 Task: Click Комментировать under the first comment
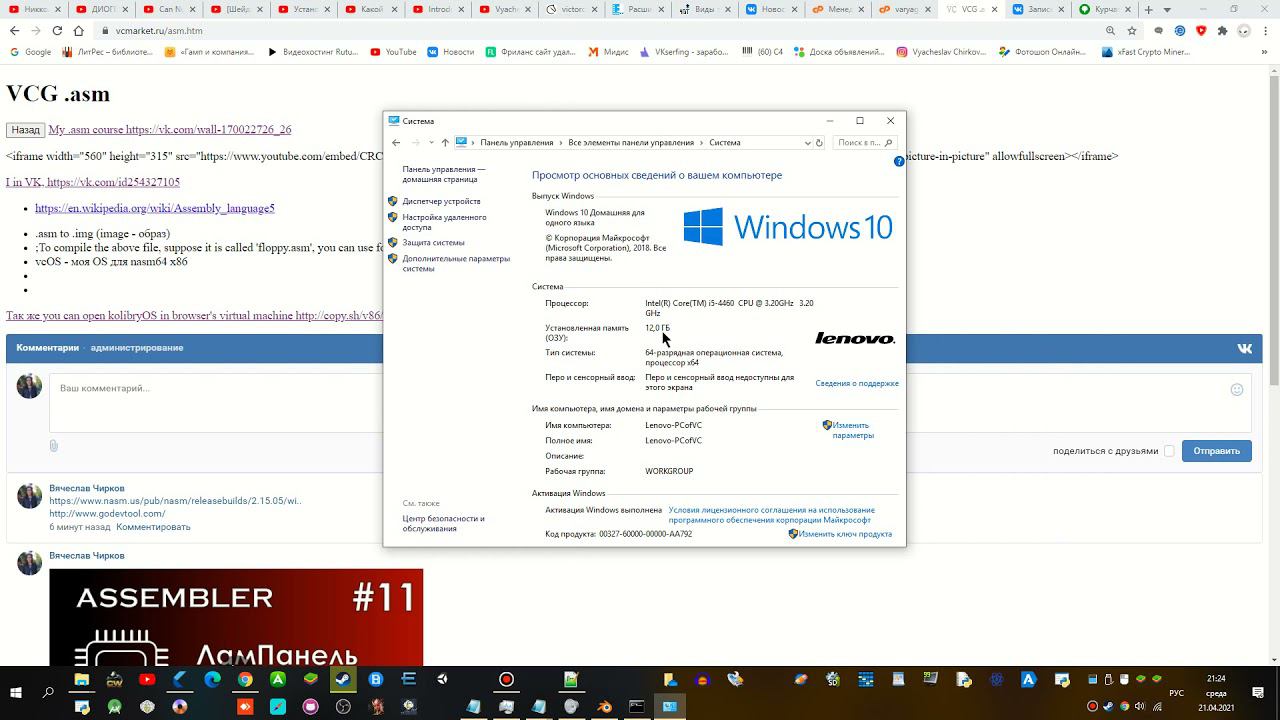[x=153, y=527]
